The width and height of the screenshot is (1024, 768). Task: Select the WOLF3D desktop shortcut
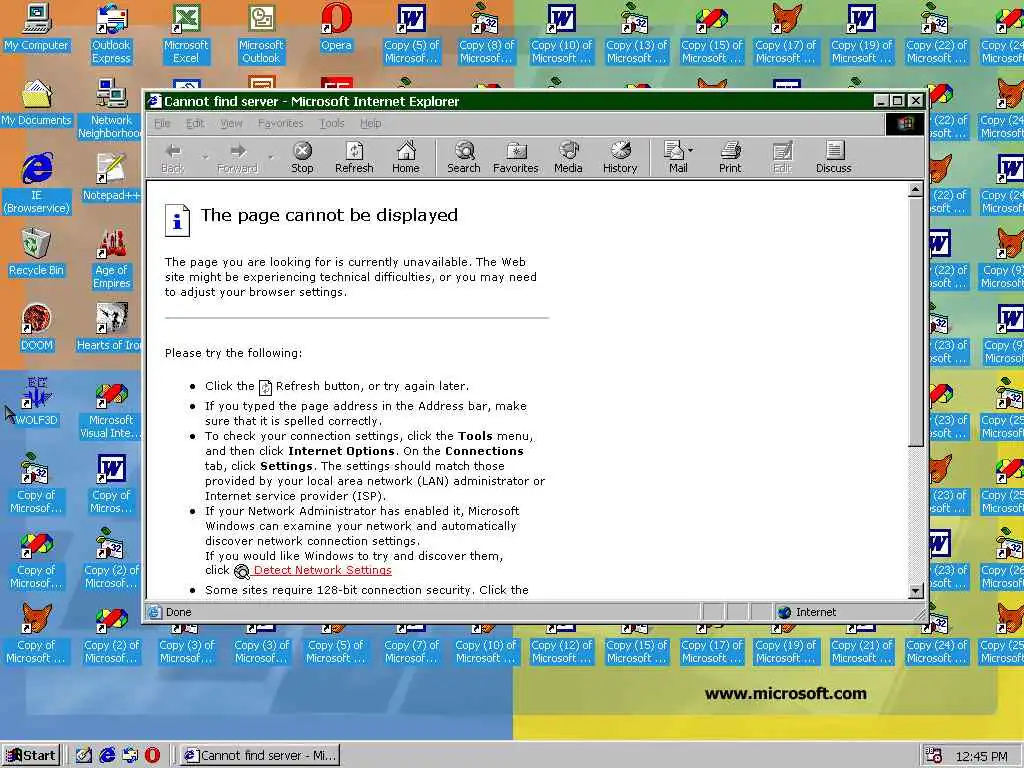tap(37, 402)
